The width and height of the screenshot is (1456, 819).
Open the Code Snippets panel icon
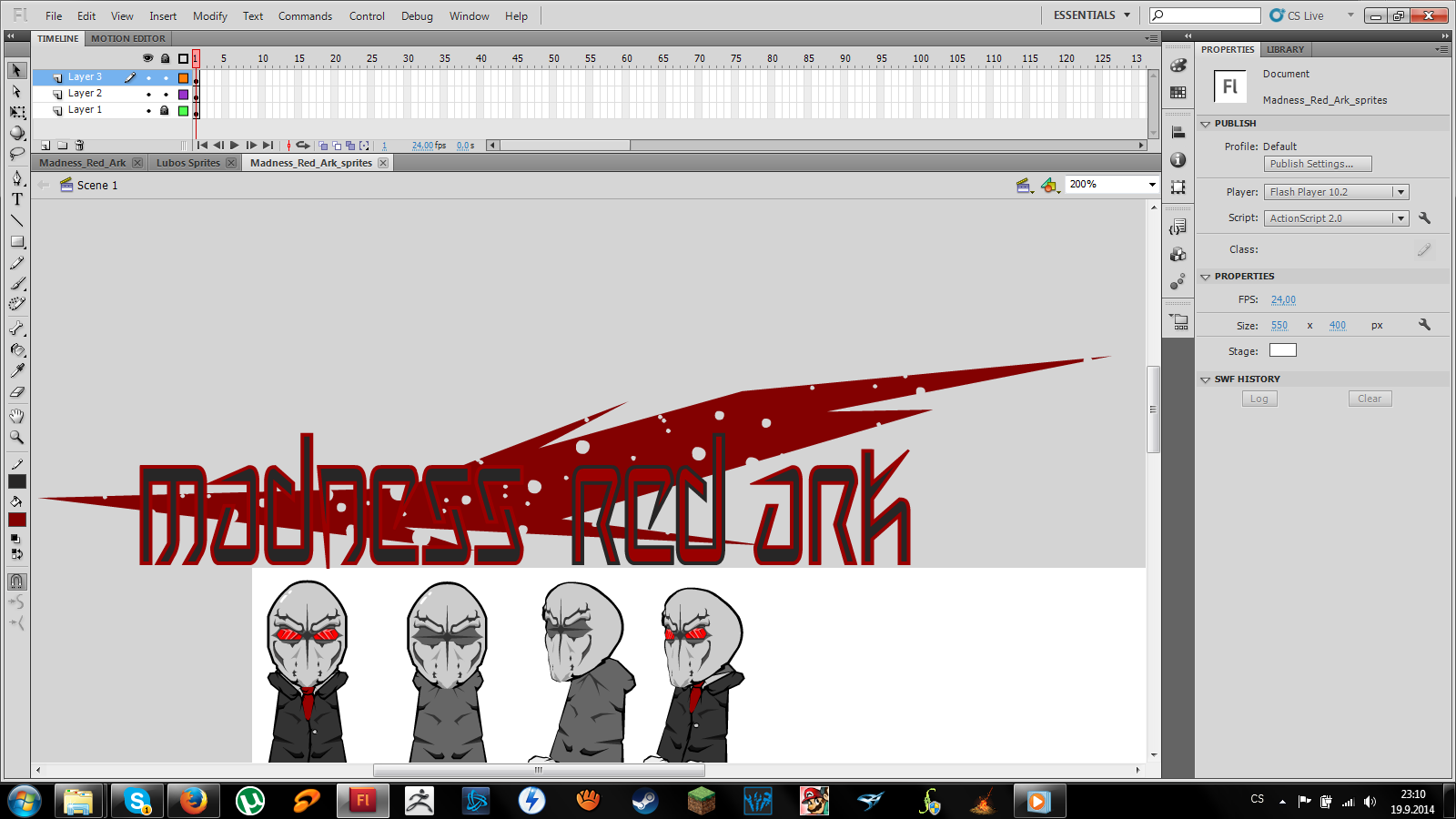pos(1178,227)
